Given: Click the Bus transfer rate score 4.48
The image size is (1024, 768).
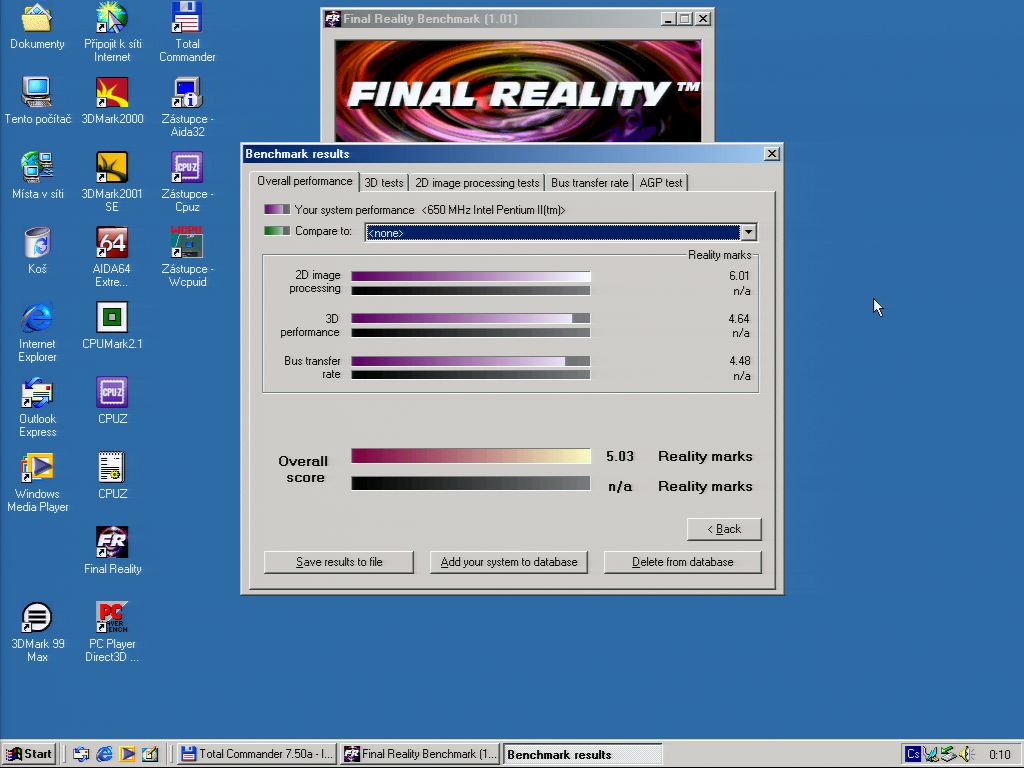Looking at the screenshot, I should [740, 361].
